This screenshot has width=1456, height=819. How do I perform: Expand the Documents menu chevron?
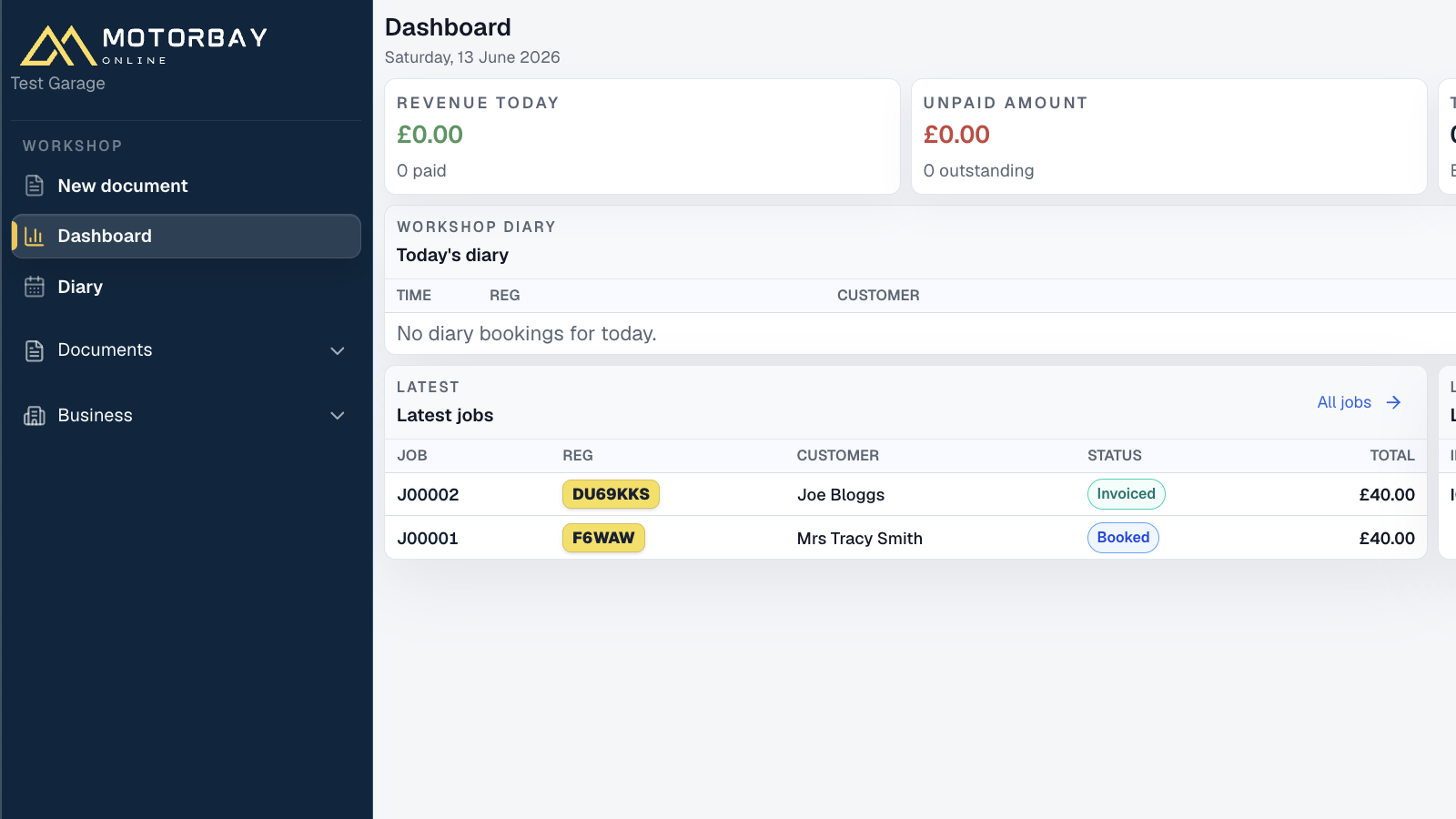pos(338,350)
